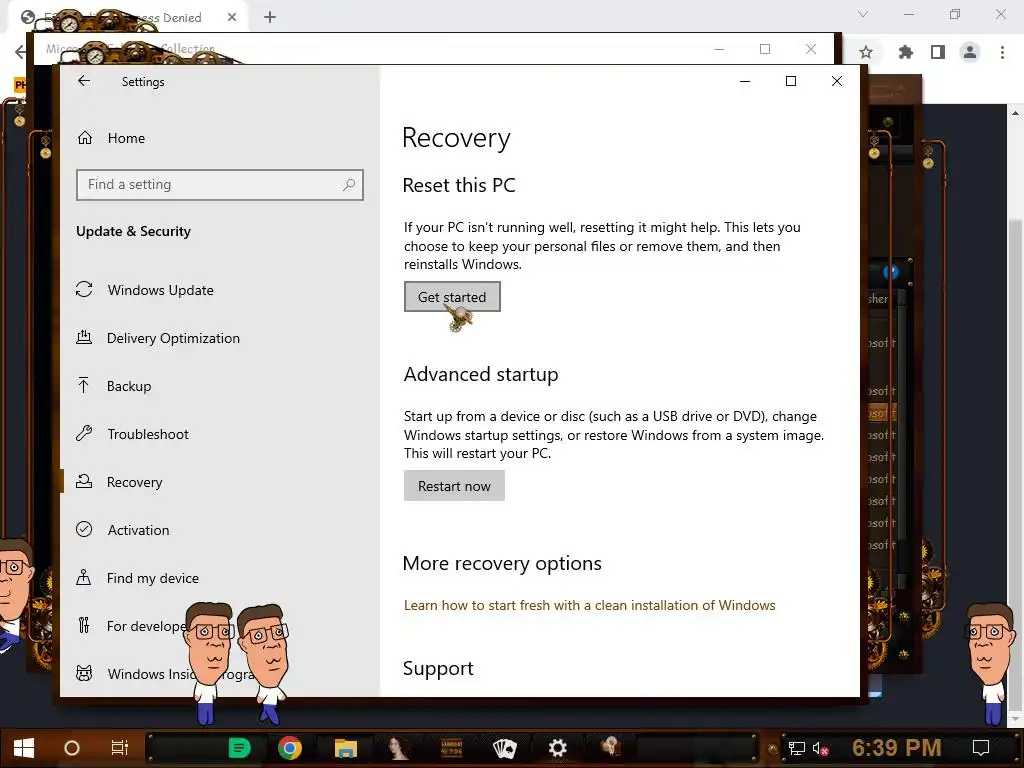Click the Update & Security heading
This screenshot has width=1024, height=768.
point(133,231)
